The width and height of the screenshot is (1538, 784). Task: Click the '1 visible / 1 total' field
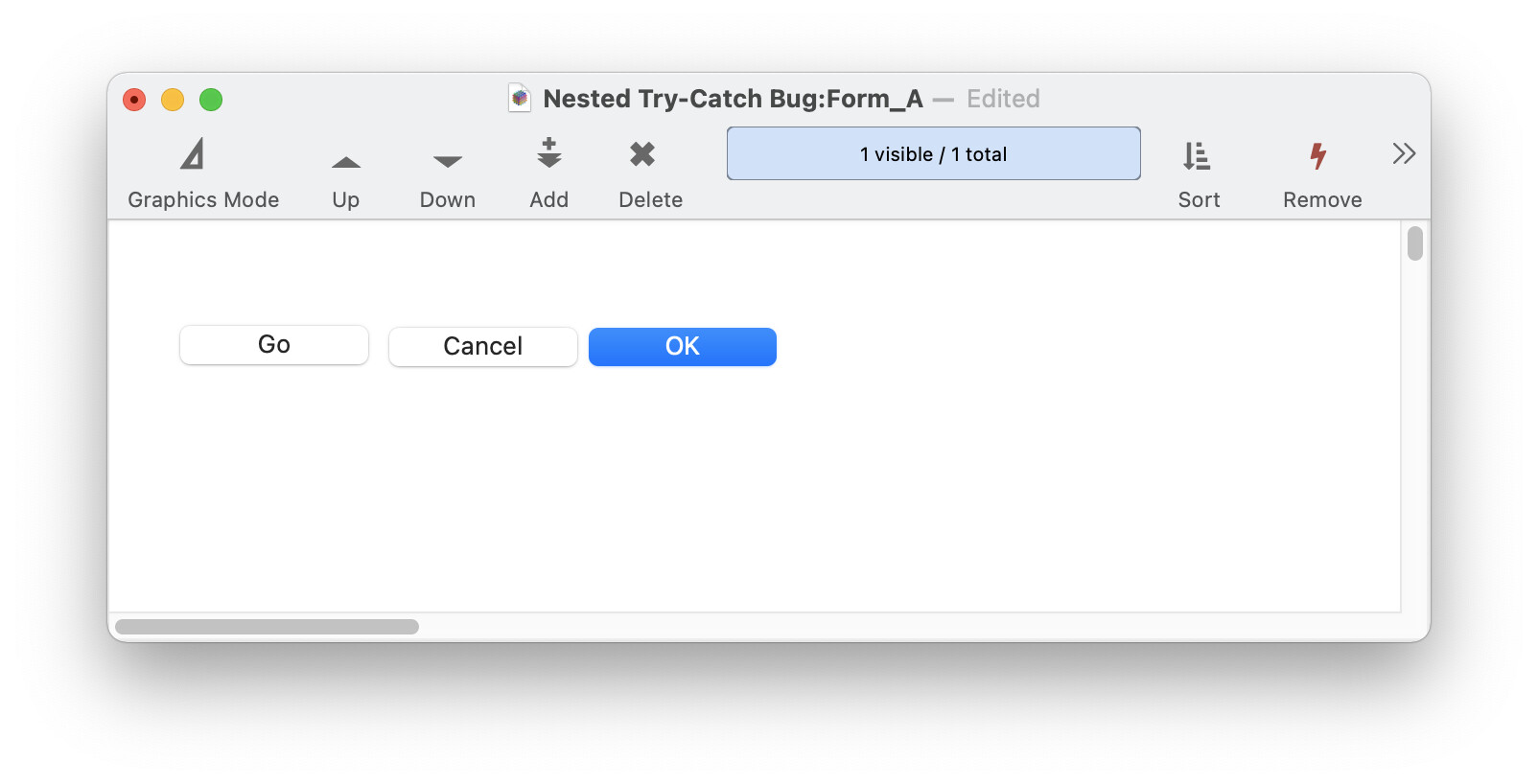[934, 153]
